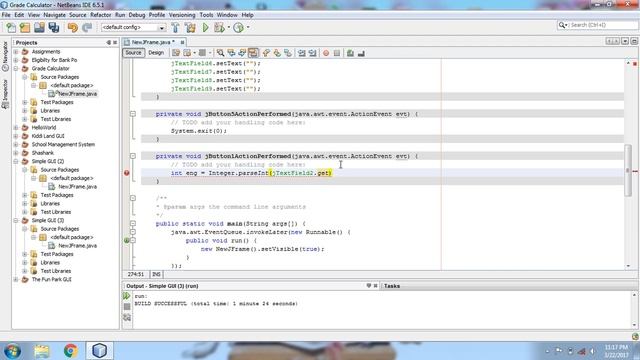Toggle bookmark on current line

[288, 53]
